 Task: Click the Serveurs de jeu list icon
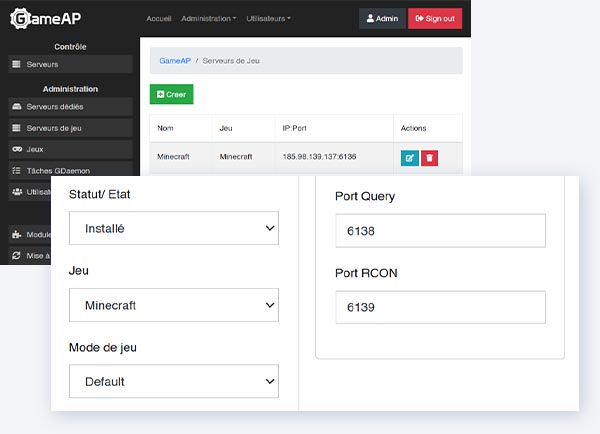click(16, 128)
